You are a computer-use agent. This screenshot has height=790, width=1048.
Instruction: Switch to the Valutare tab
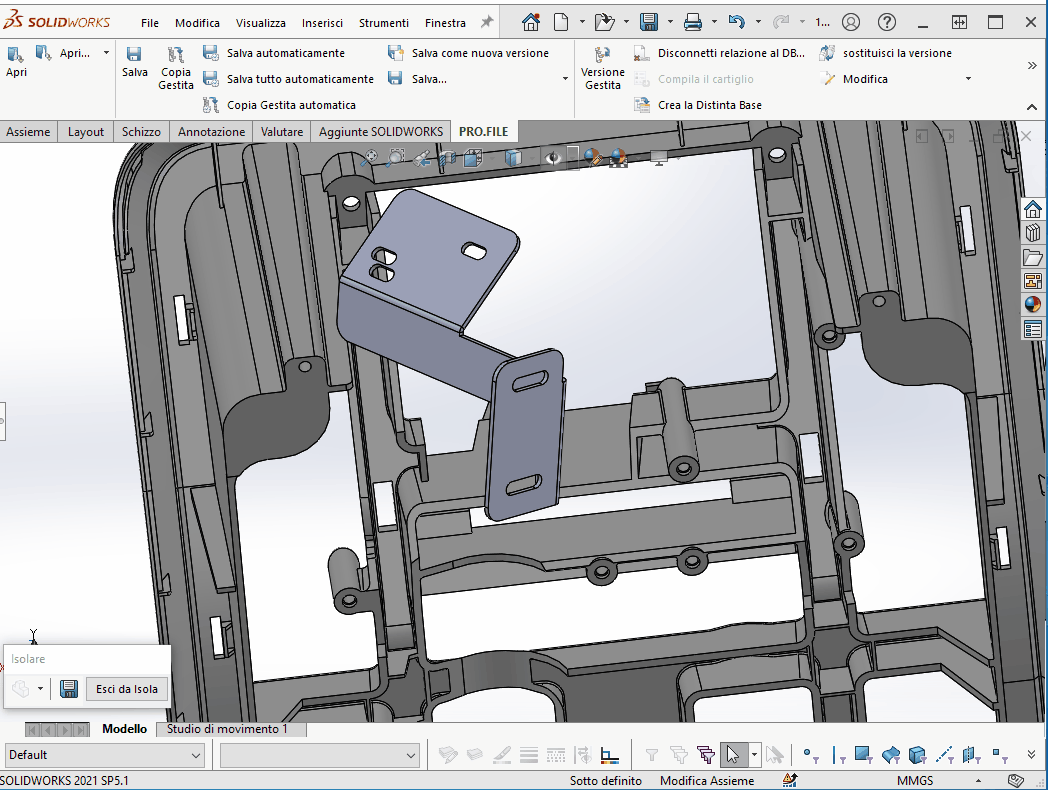[x=282, y=132]
